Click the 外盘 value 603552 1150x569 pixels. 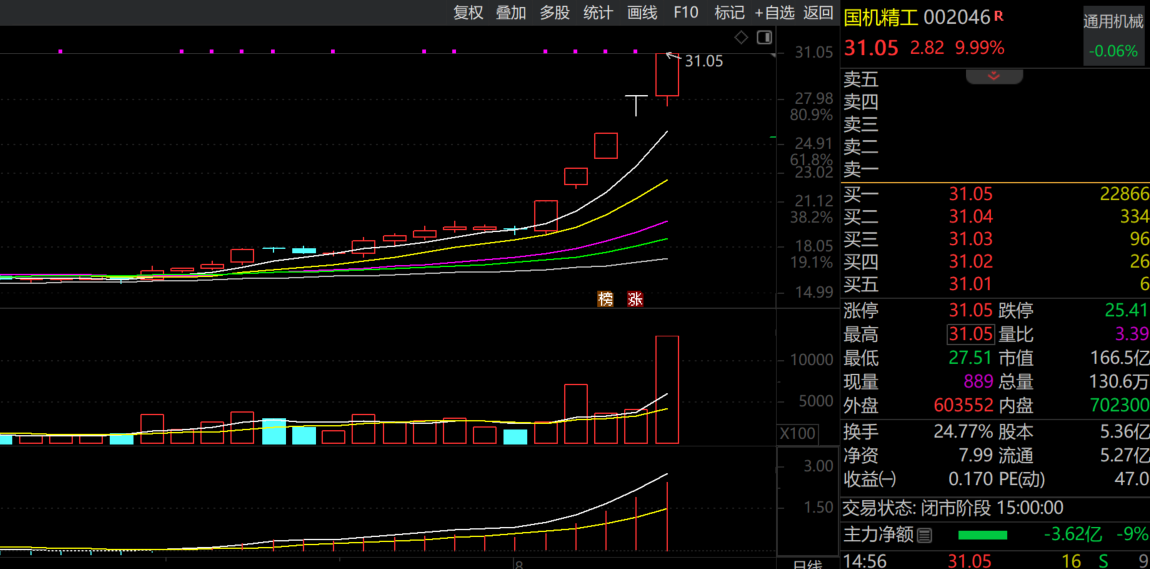click(x=964, y=405)
